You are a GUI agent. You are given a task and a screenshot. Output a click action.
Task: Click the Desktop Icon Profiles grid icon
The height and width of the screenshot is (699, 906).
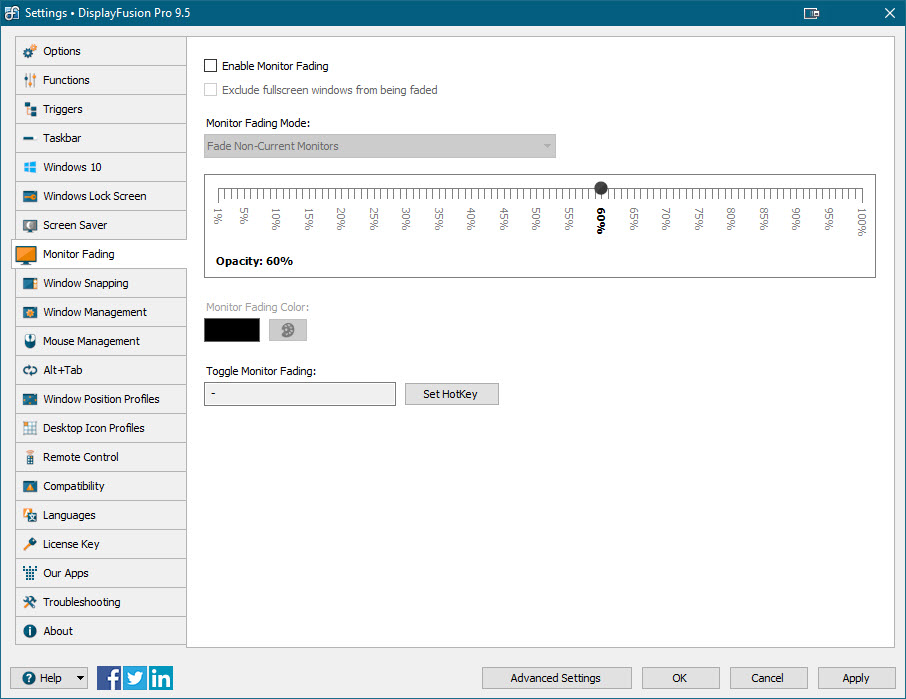[x=30, y=428]
